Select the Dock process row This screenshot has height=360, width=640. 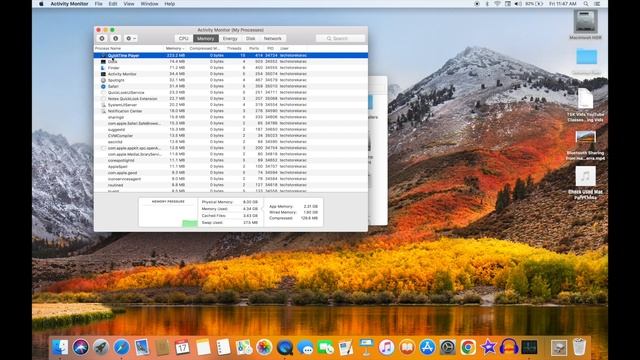coord(231,62)
